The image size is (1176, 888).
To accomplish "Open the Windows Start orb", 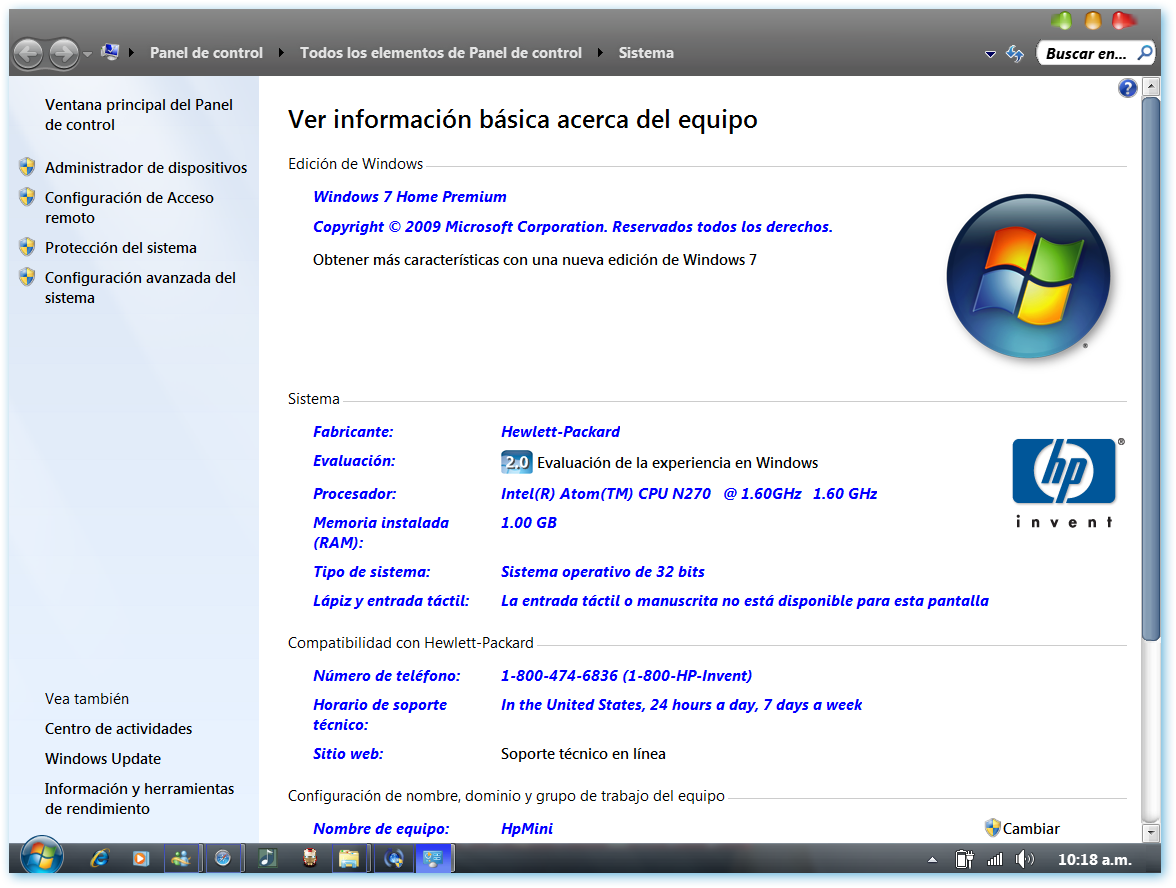I will coord(41,857).
